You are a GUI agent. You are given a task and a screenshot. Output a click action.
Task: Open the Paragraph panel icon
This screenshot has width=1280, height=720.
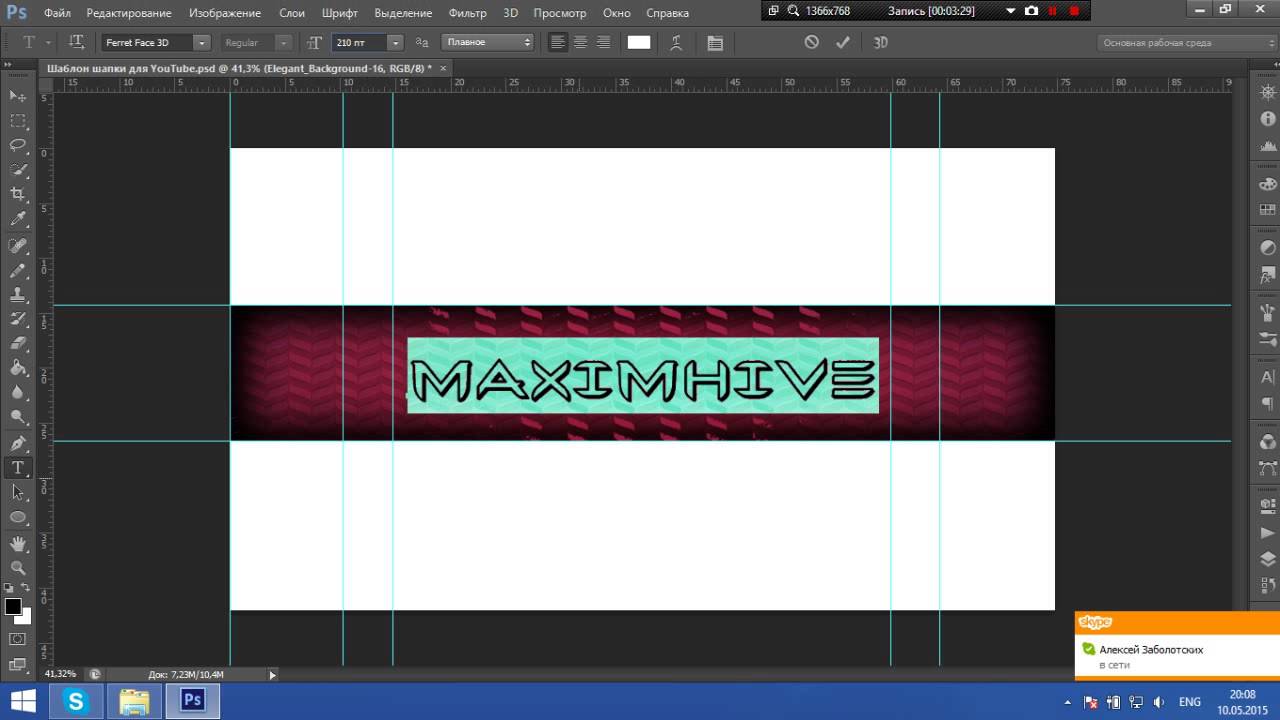coord(1267,403)
